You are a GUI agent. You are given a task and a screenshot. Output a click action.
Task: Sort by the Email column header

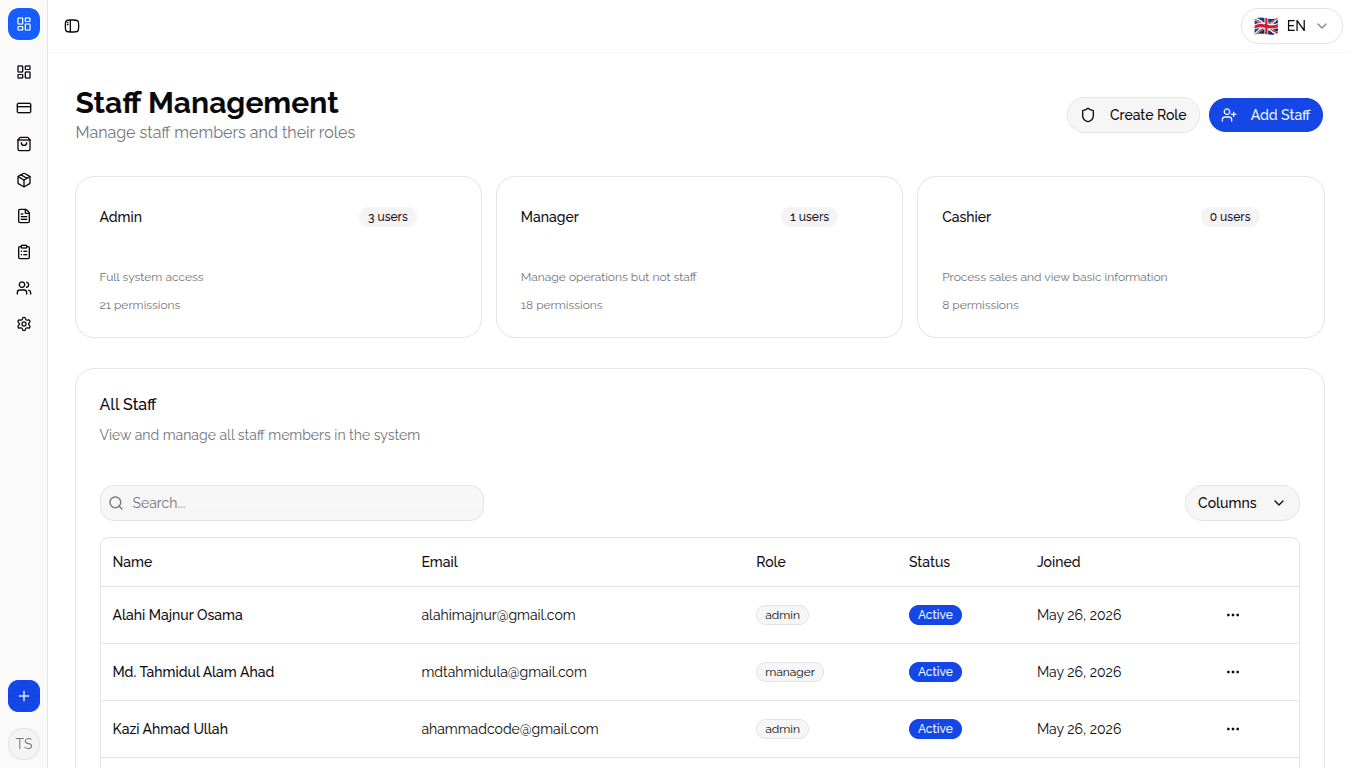(x=439, y=562)
